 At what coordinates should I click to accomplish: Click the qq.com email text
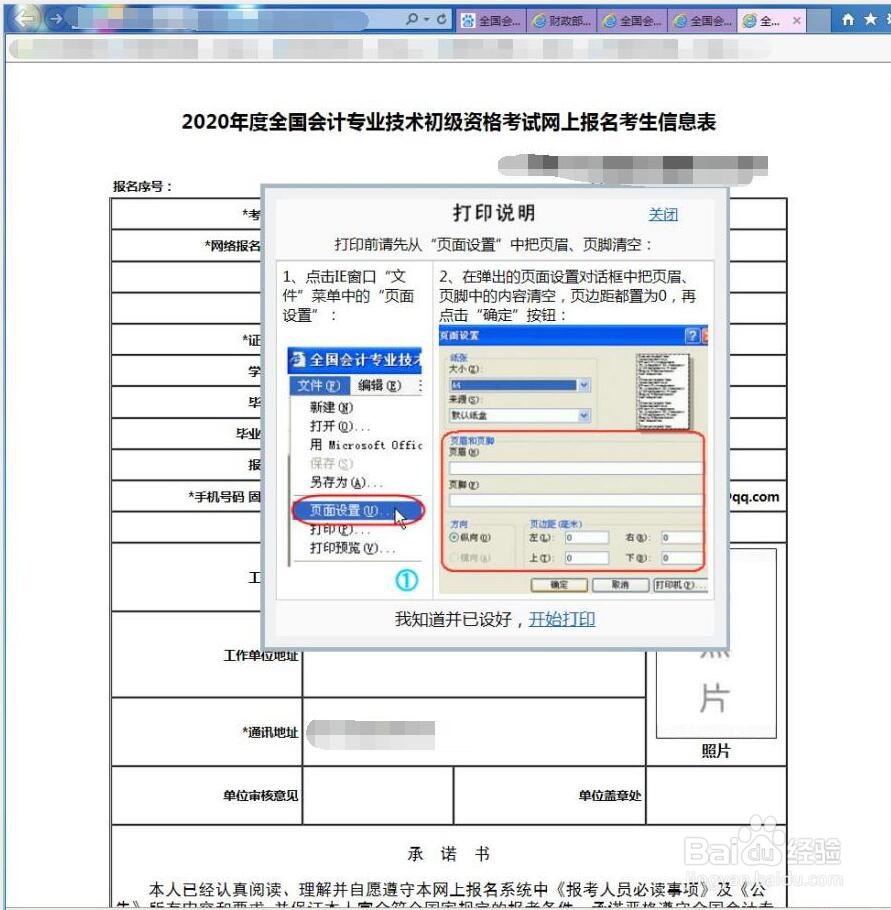[x=755, y=497]
